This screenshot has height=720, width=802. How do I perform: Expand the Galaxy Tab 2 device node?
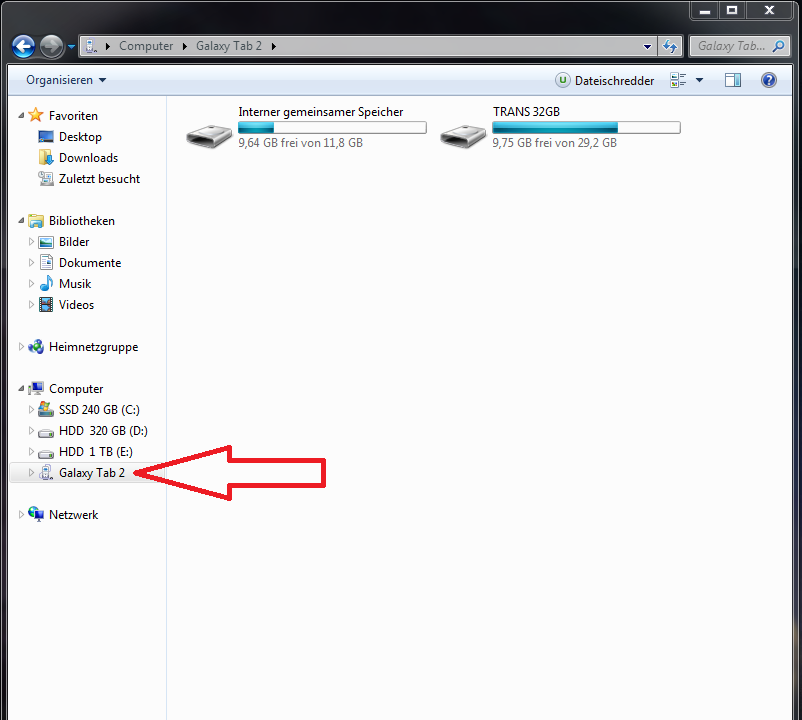(31, 472)
